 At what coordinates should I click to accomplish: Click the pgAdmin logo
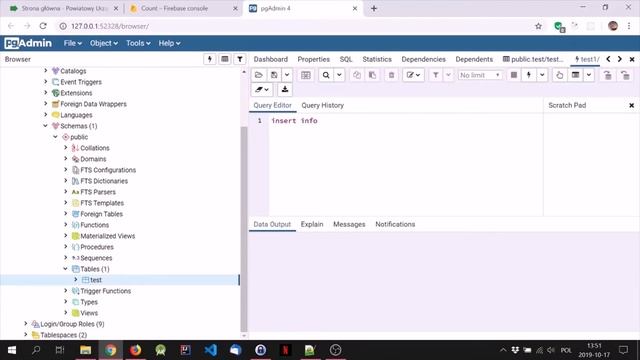tap(28, 43)
